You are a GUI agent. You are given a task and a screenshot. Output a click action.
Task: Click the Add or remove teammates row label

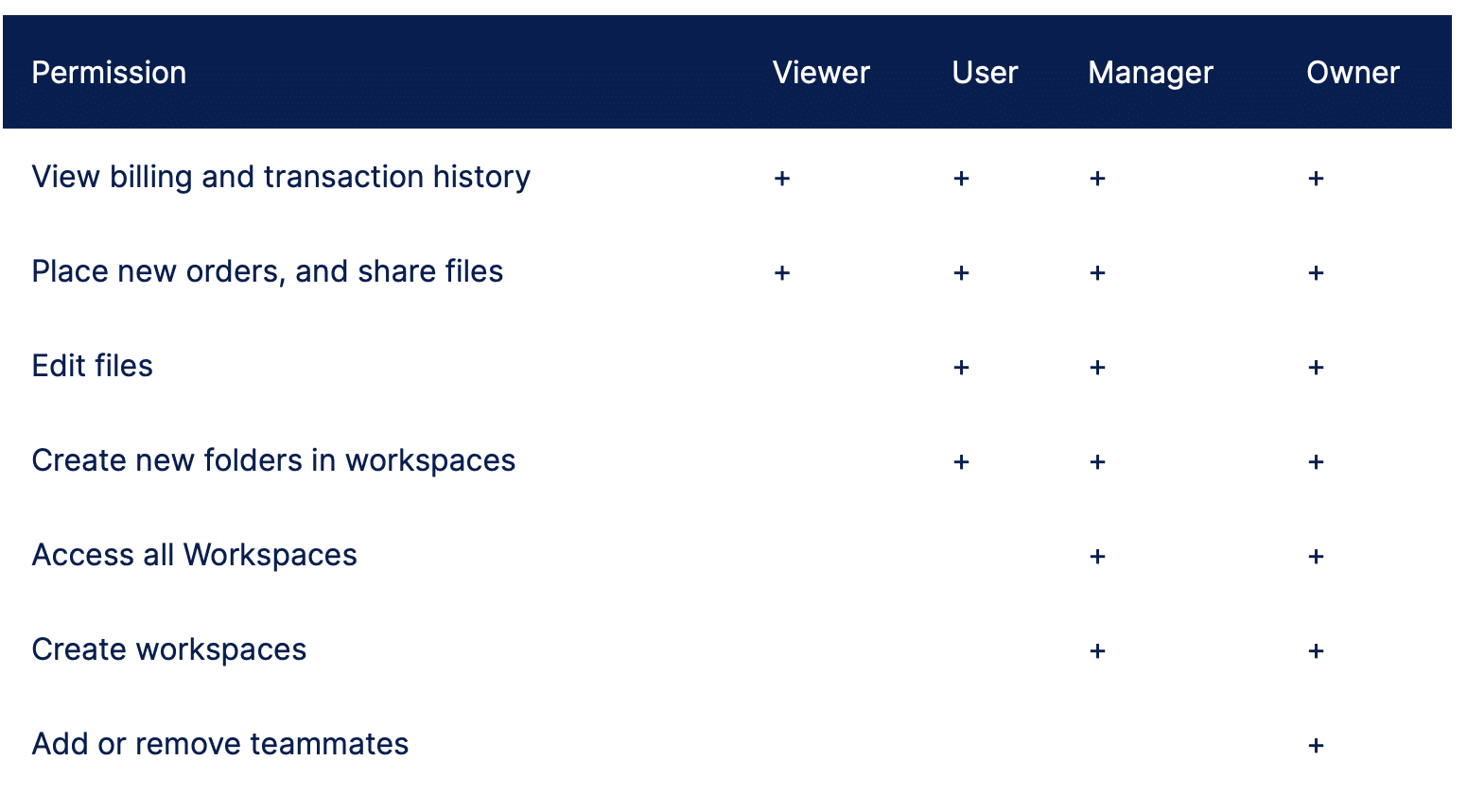tap(219, 744)
